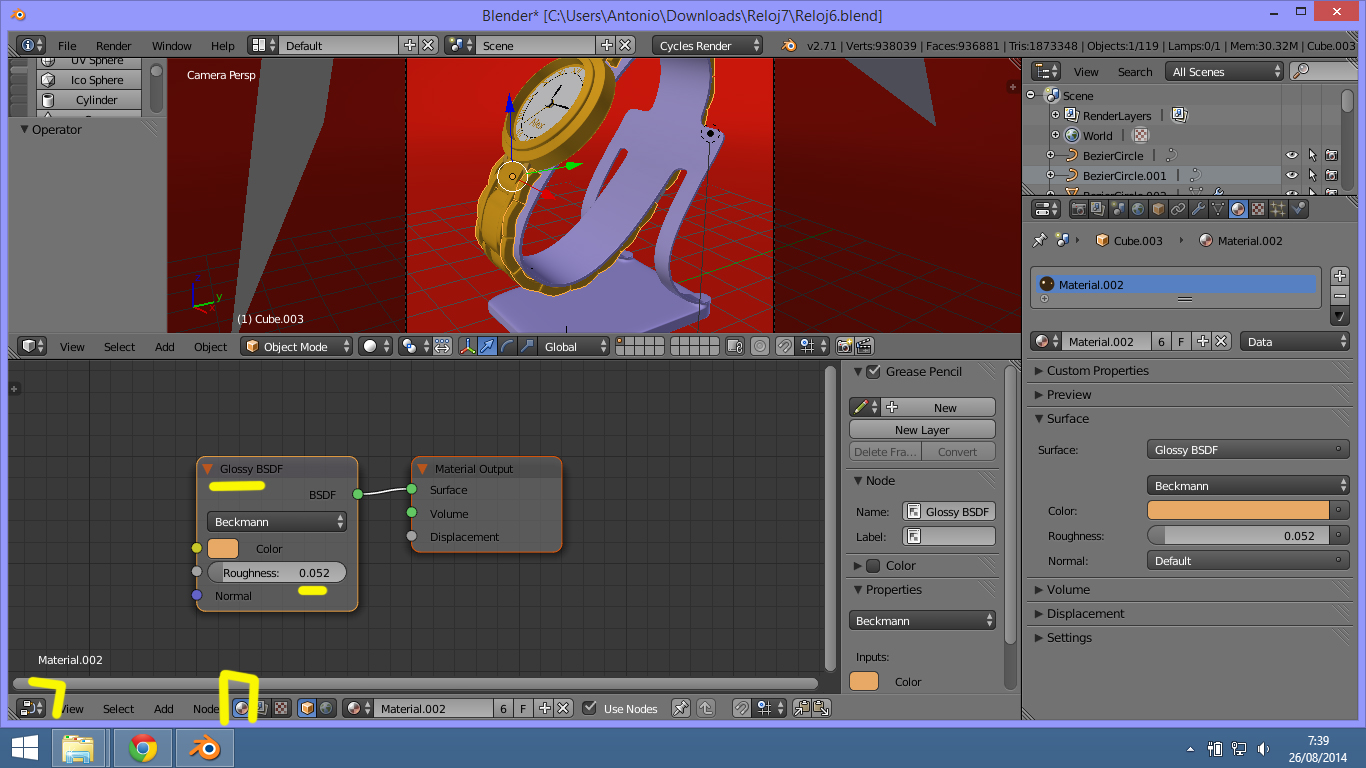The height and width of the screenshot is (768, 1366).
Task: Open the World properties tab
Action: click(x=1138, y=209)
